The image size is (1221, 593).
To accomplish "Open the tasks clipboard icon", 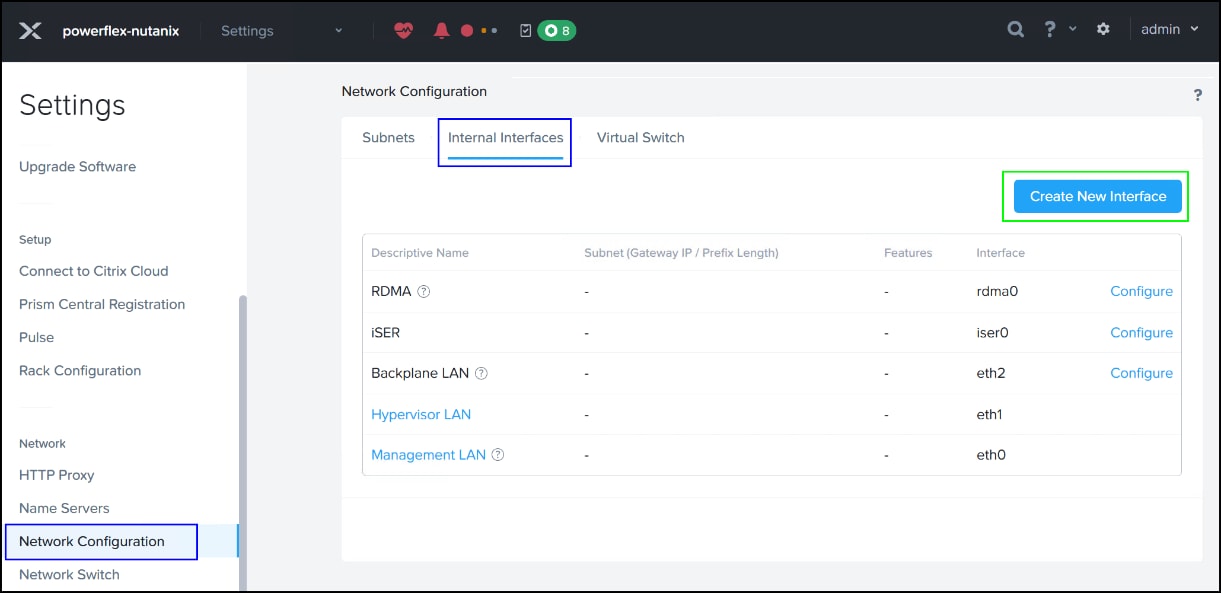I will [x=526, y=30].
